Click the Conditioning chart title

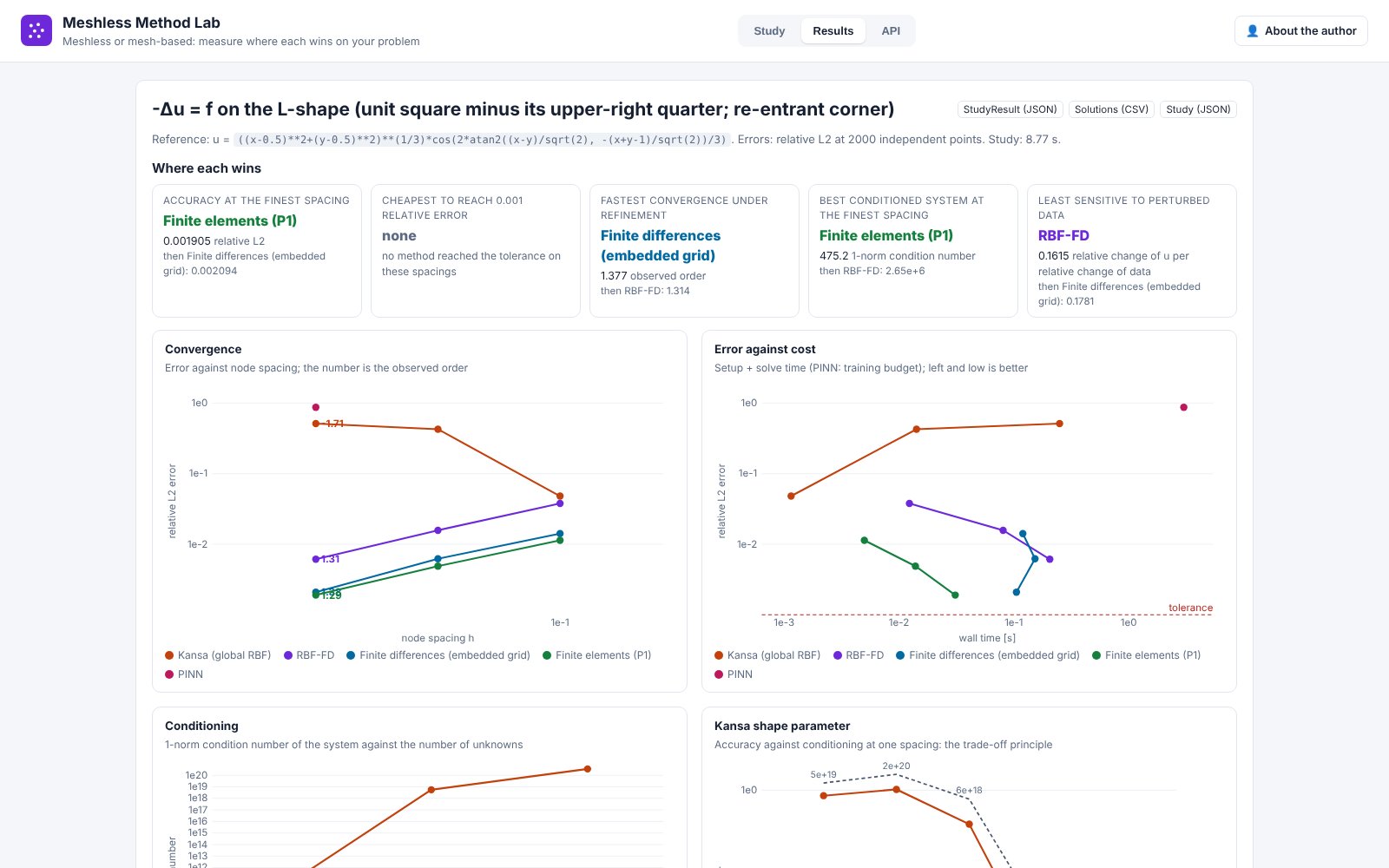tap(201, 726)
